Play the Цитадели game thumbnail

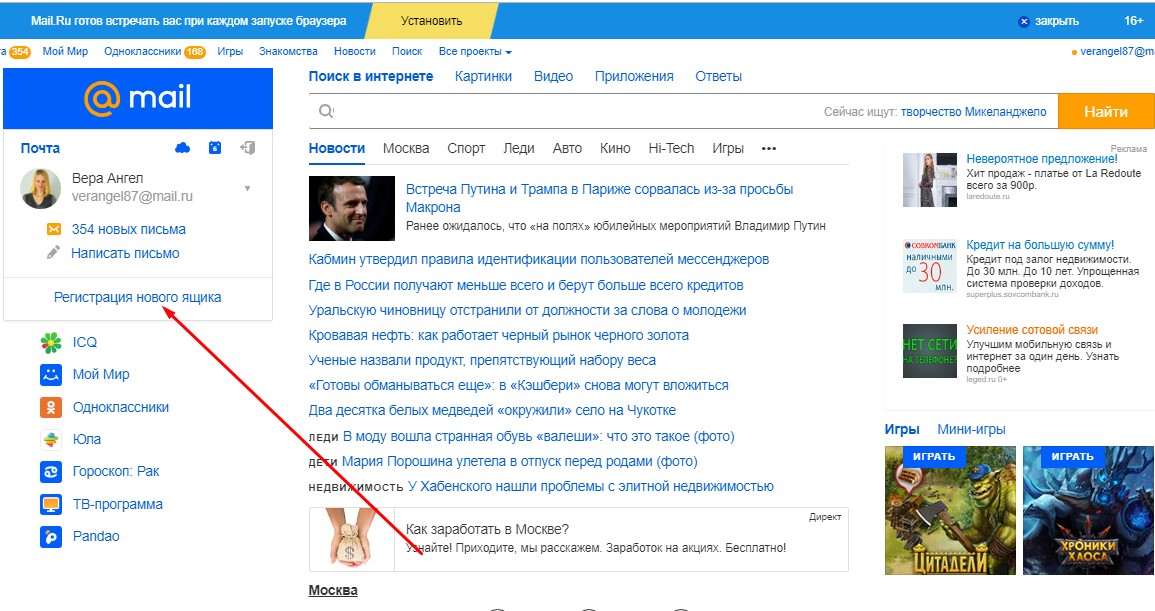(950, 511)
